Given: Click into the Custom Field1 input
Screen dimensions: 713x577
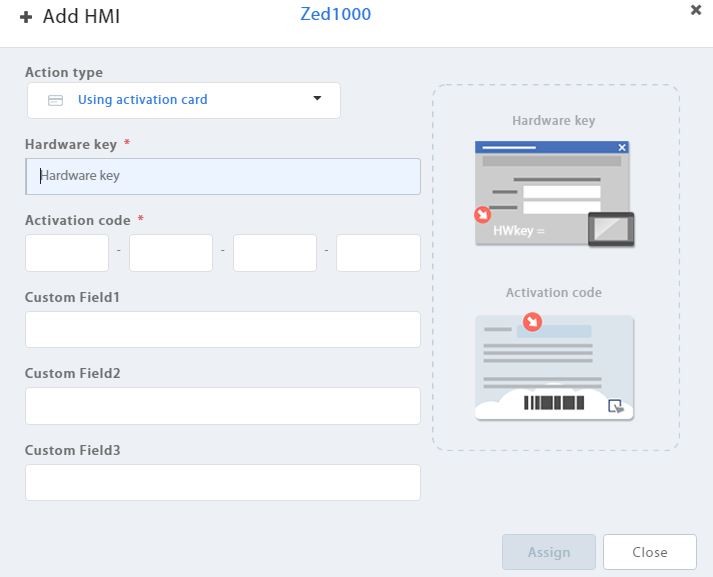Looking at the screenshot, I should point(222,329).
